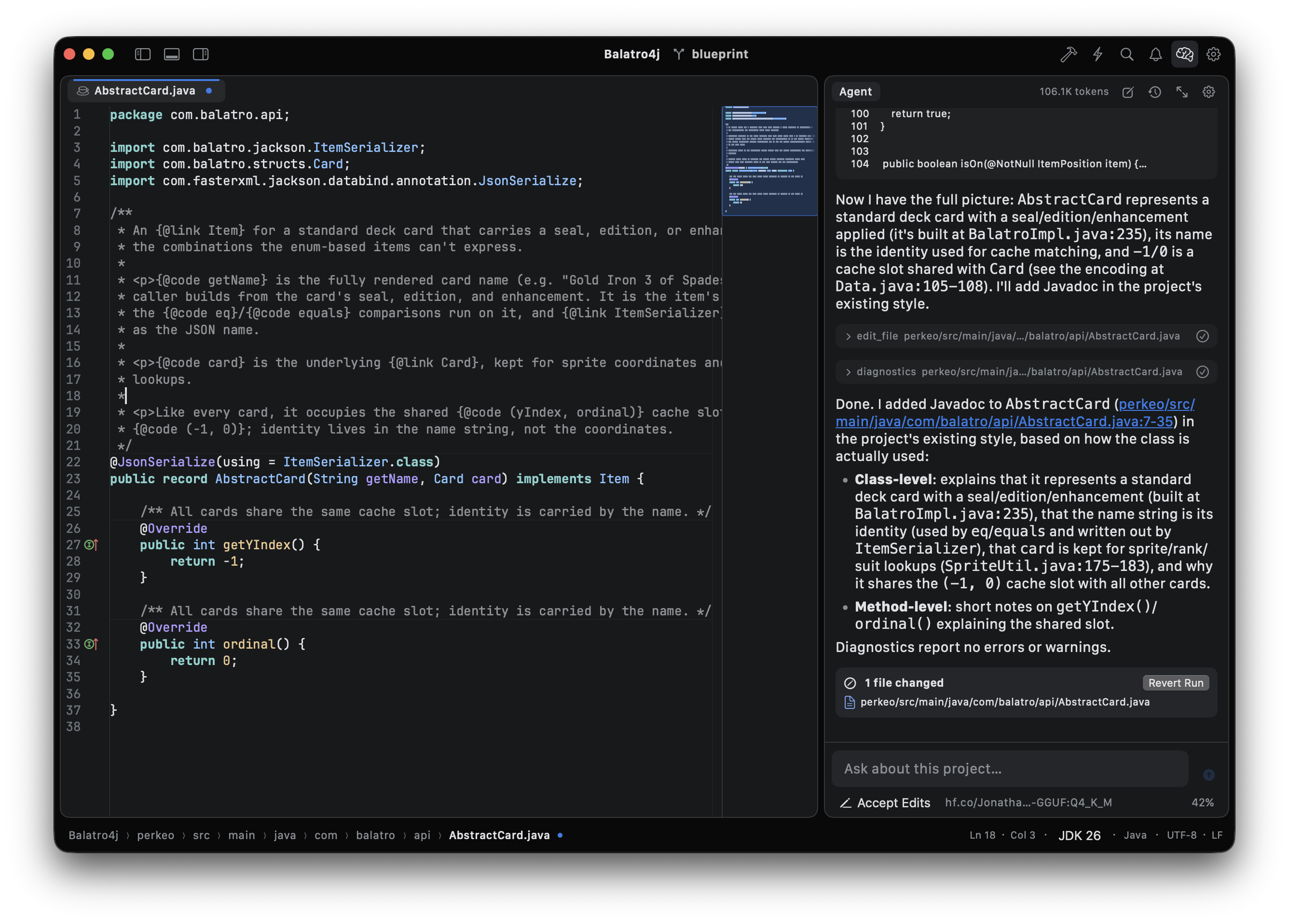This screenshot has height=924, width=1289.
Task: Click the 42% context usage indicator
Action: (x=1202, y=803)
